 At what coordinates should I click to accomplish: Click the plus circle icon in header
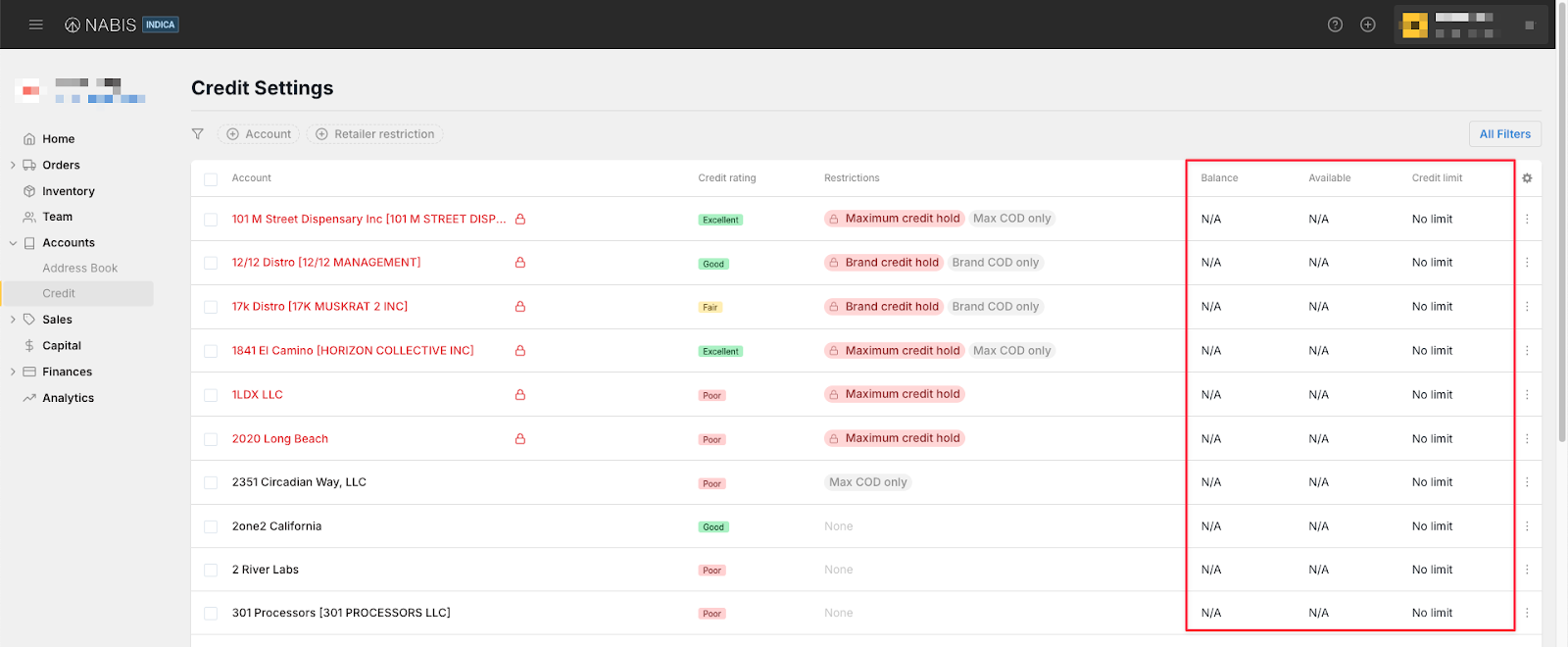click(x=1368, y=25)
